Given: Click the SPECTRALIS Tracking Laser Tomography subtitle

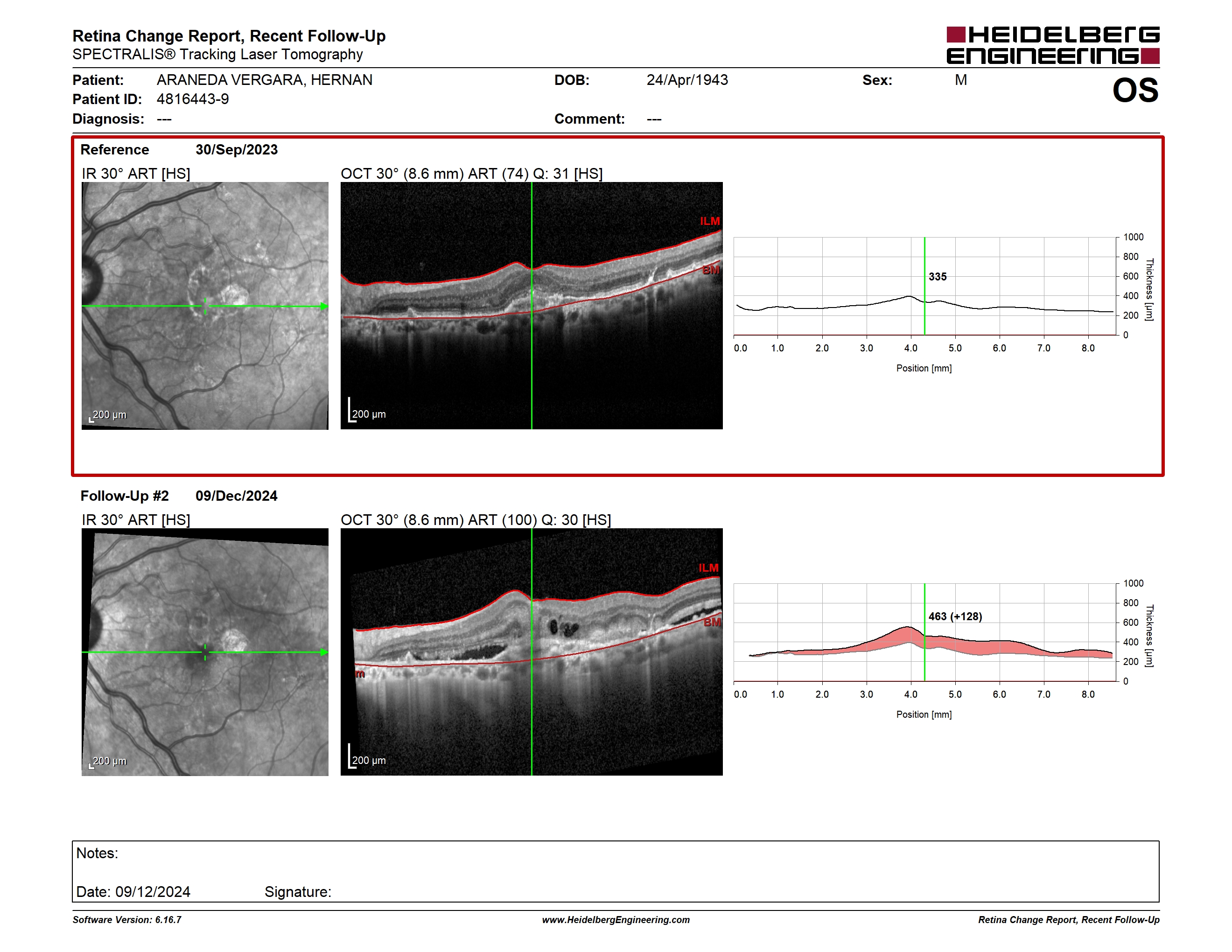Looking at the screenshot, I should click(218, 55).
